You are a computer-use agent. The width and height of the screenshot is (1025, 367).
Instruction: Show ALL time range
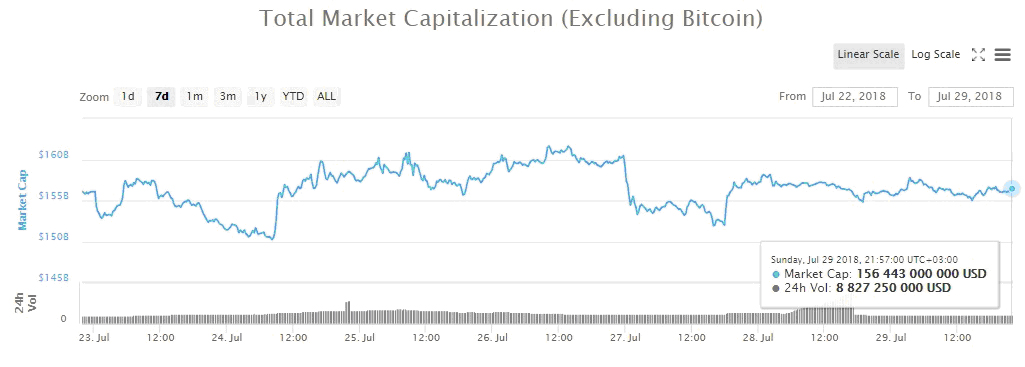[x=326, y=97]
